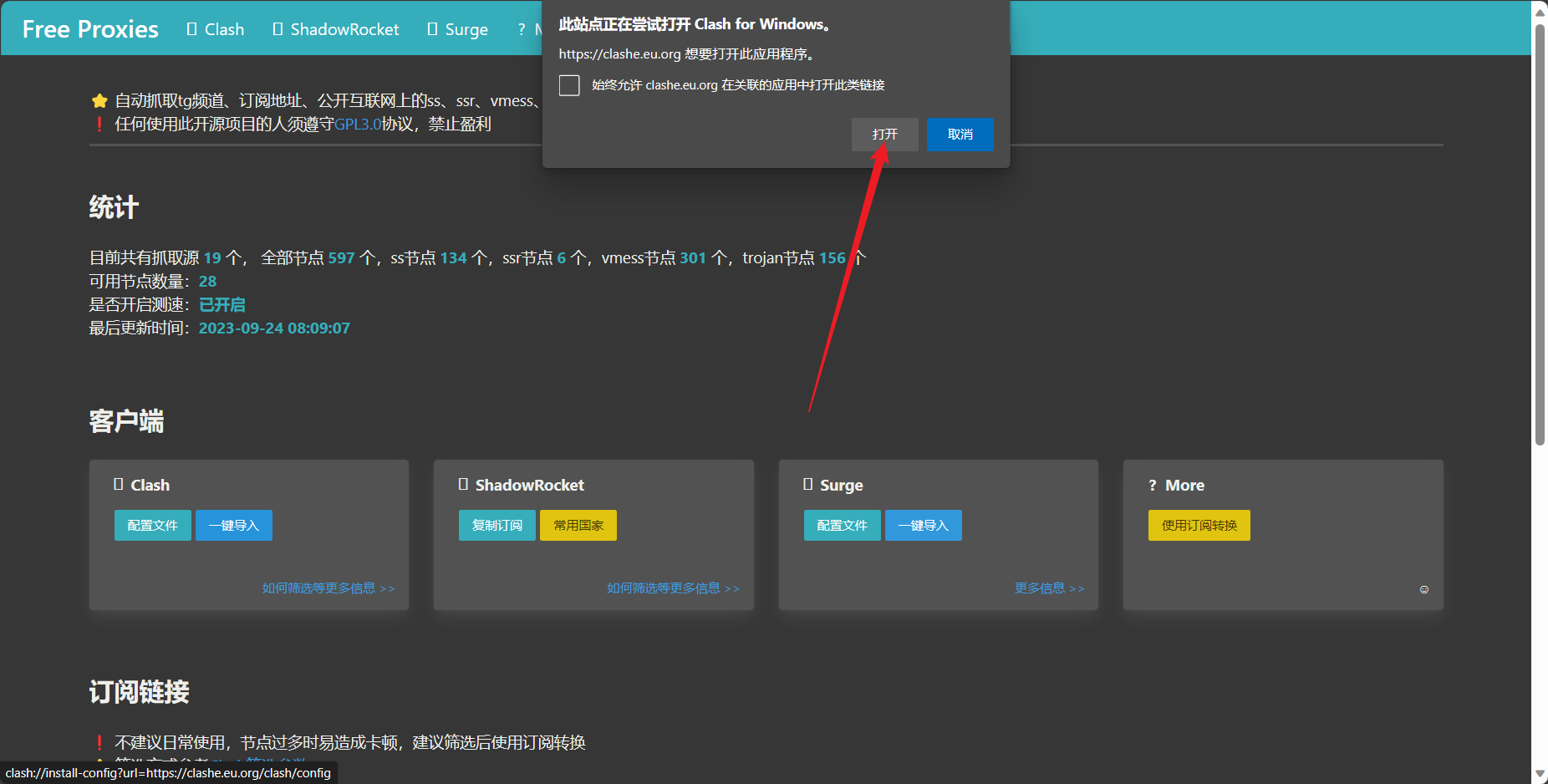This screenshot has width=1548, height=784.
Task: Click Clash 一键导入 button
Action: click(233, 526)
